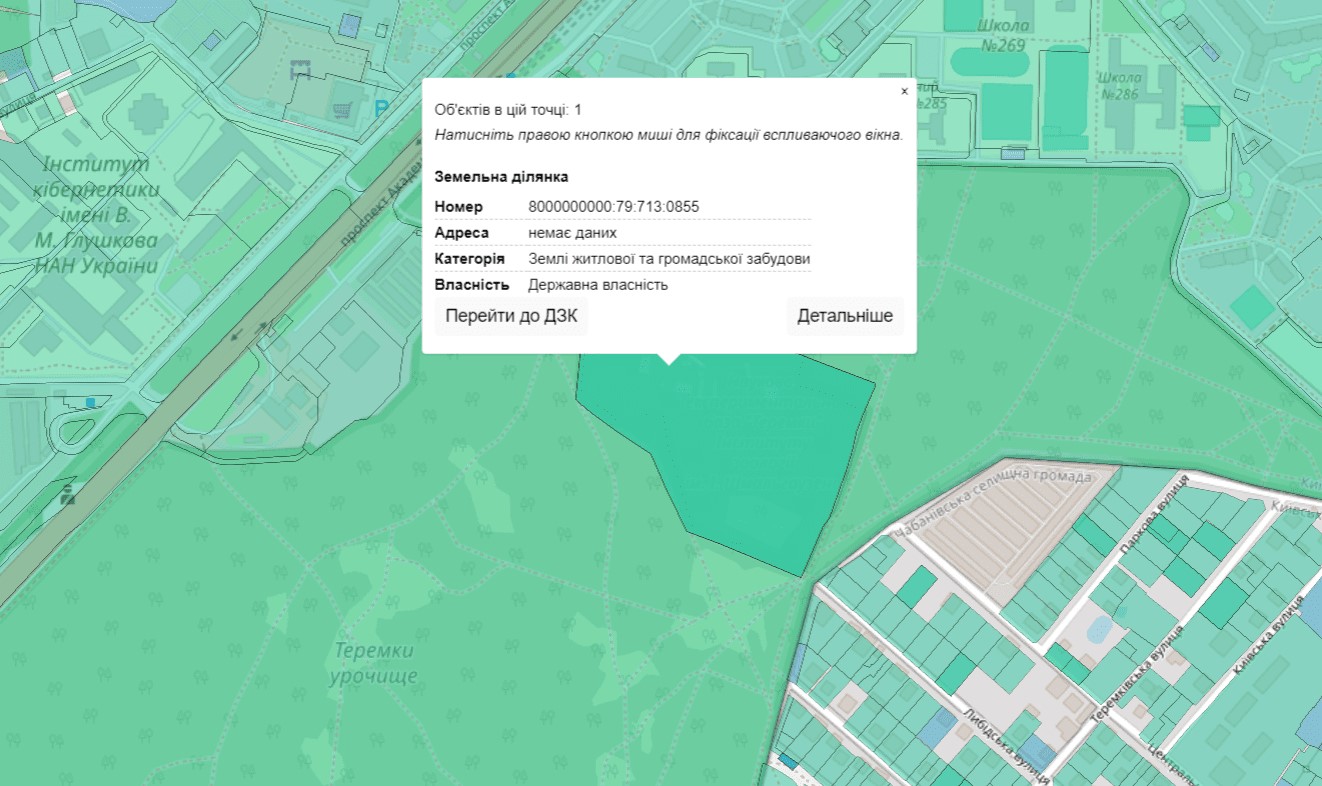Image resolution: width=1322 pixels, height=786 pixels.
Task: Click the gate-shaped landmark icon on map
Action: 299,70
